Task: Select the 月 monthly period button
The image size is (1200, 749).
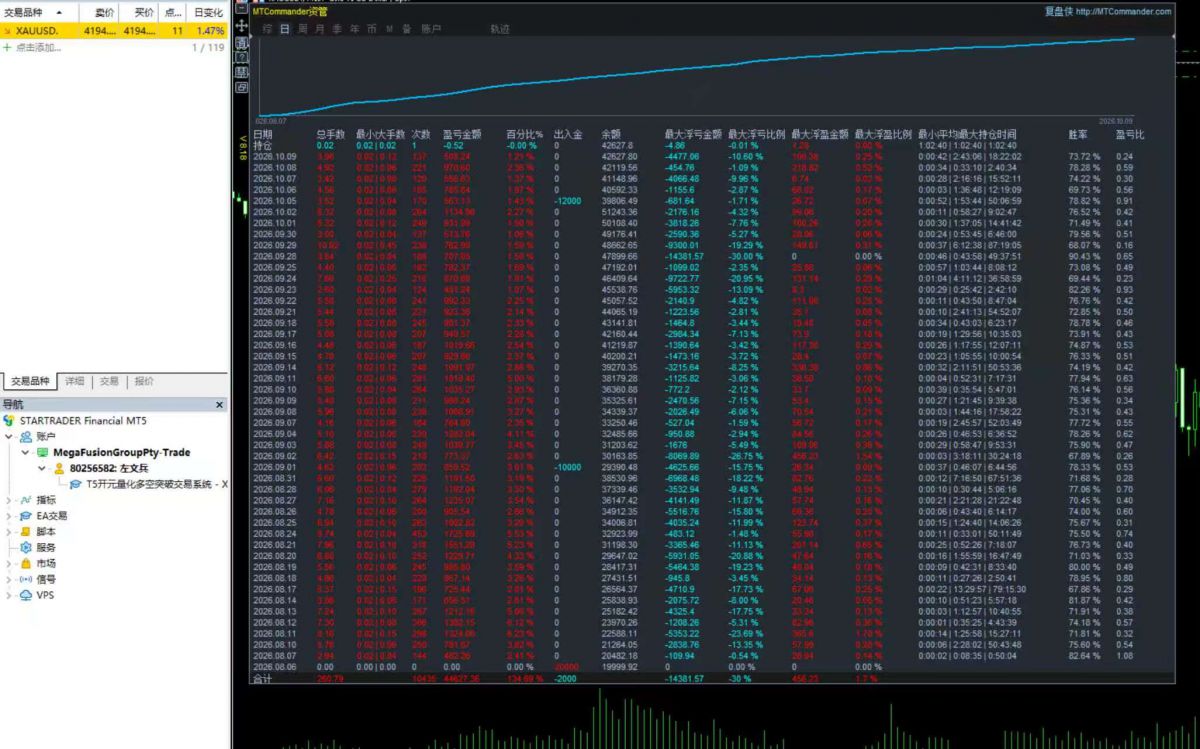Action: click(319, 29)
